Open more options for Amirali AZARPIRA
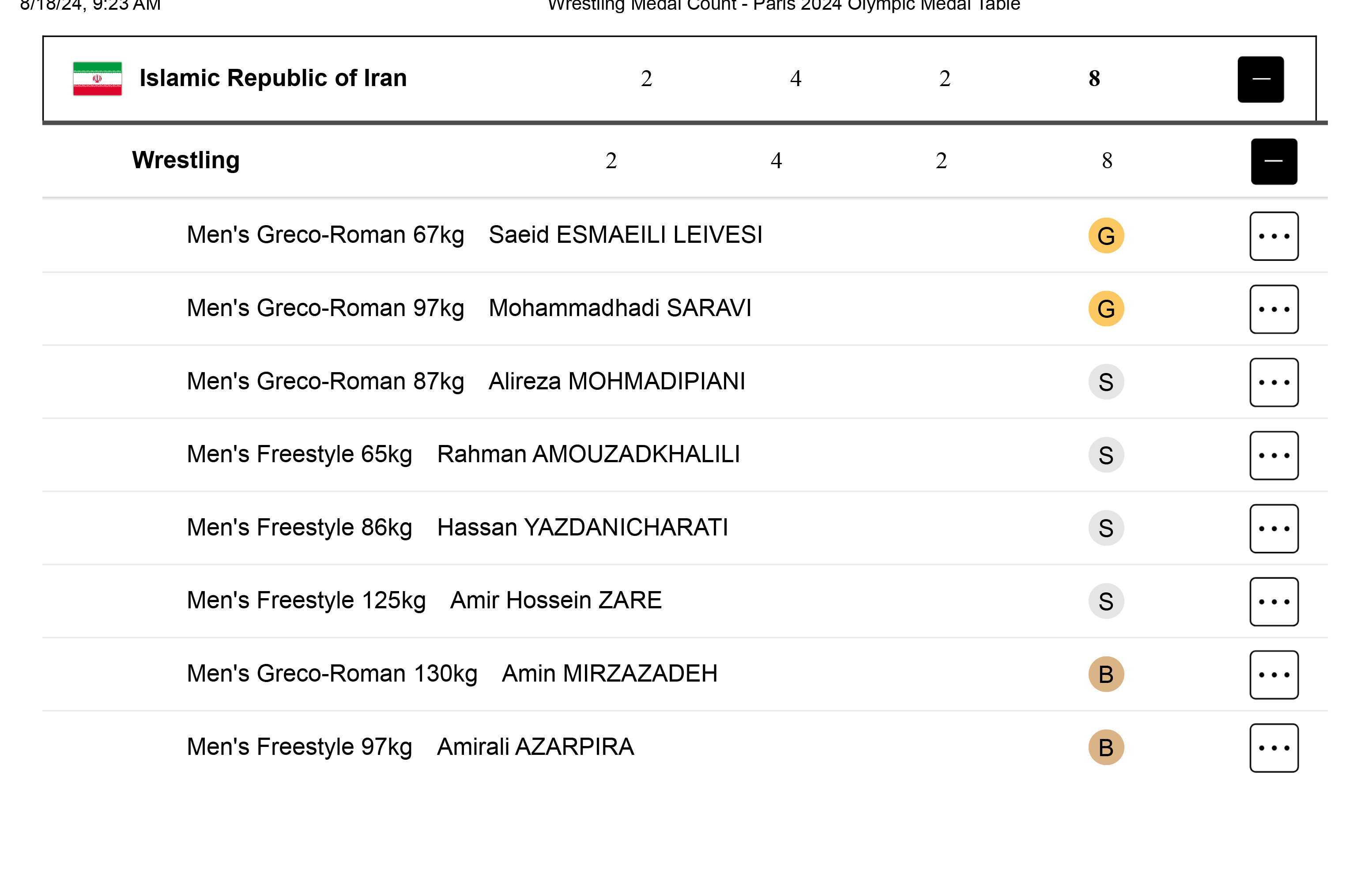This screenshot has width=1372, height=882. 1274,747
